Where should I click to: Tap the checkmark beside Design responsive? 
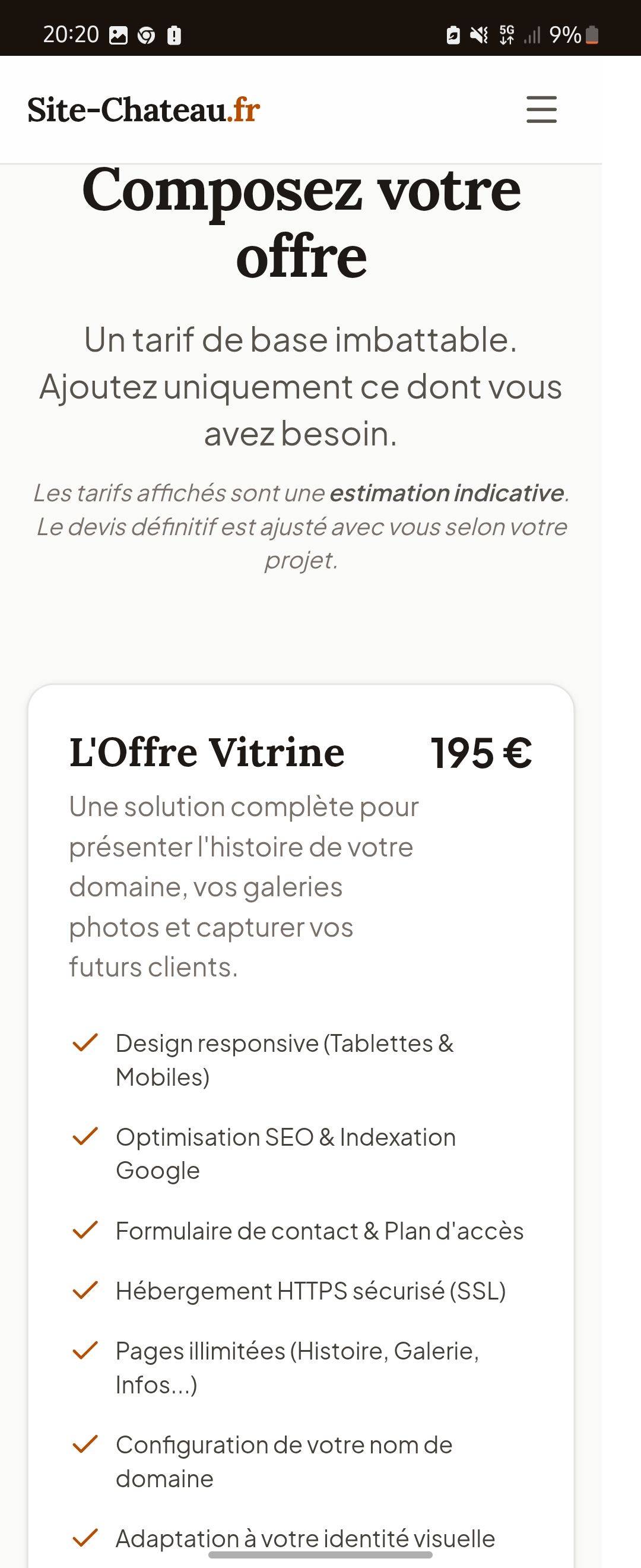(85, 1043)
